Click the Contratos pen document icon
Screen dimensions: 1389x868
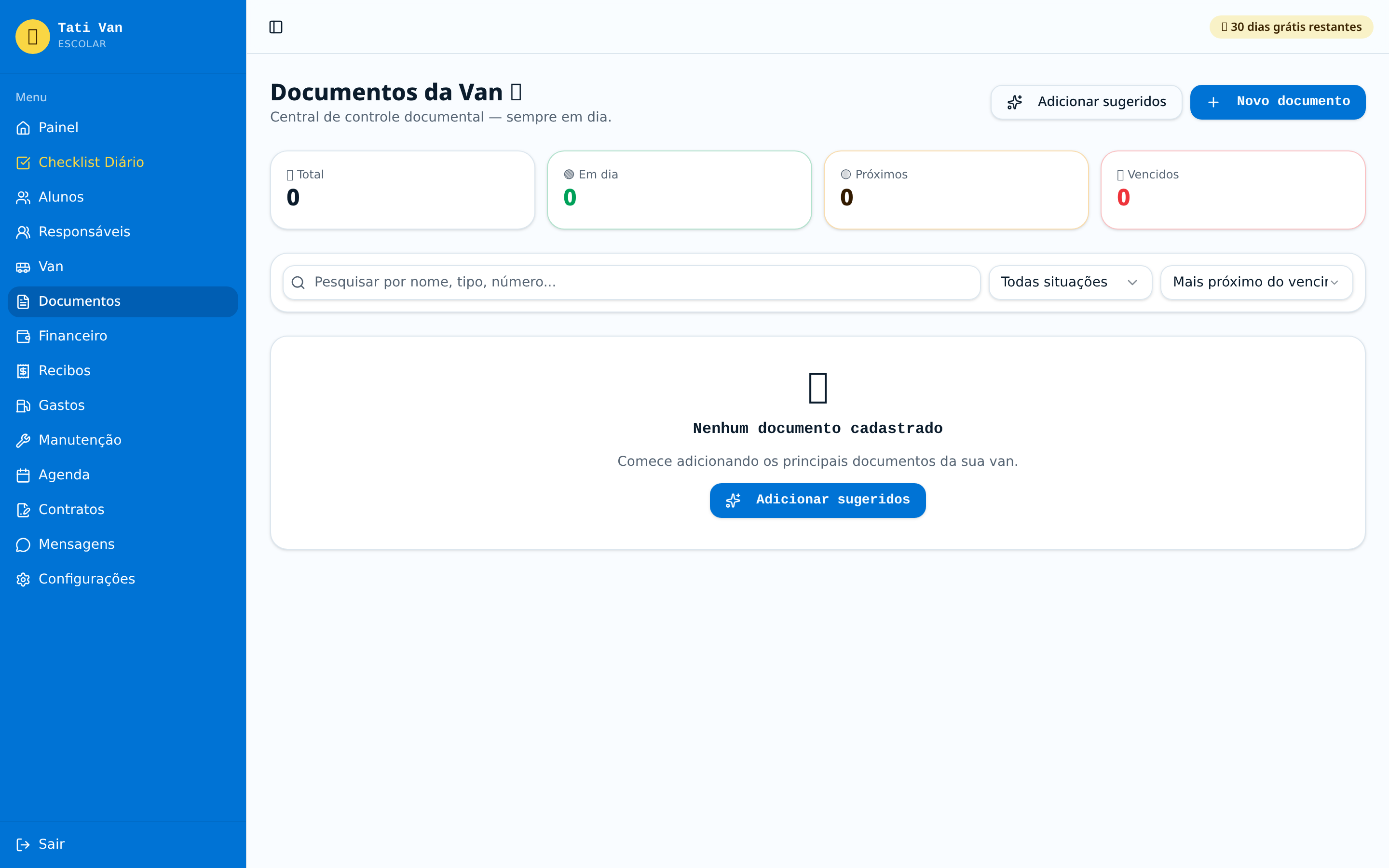23,510
